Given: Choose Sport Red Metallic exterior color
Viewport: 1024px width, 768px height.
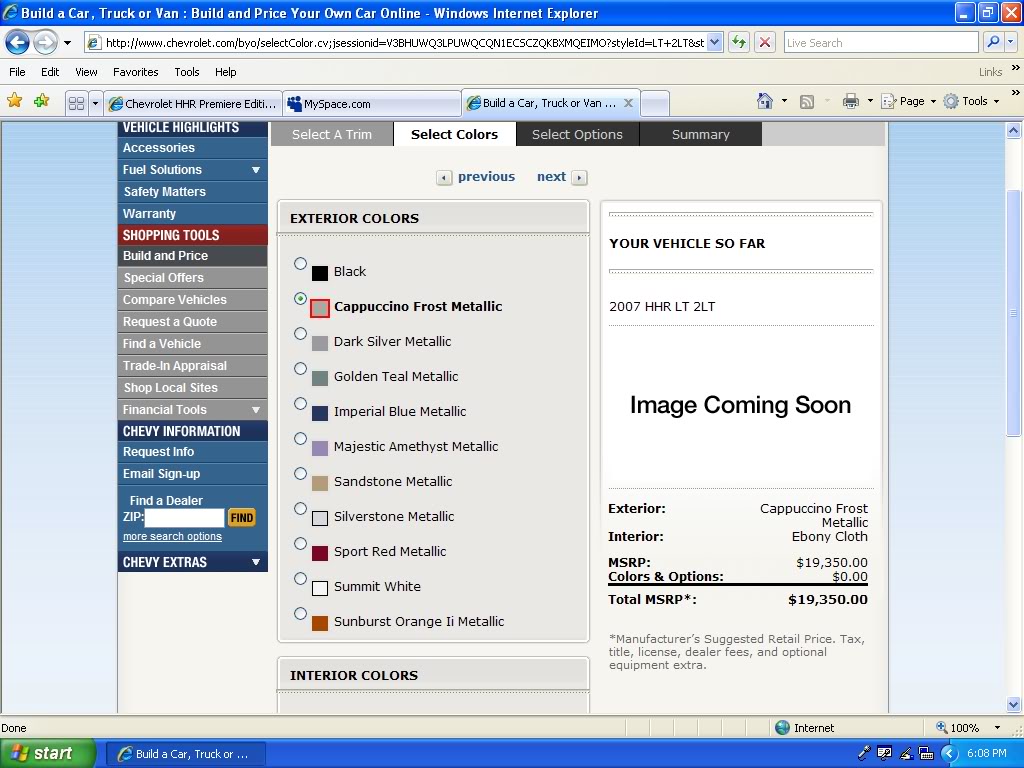Looking at the screenshot, I should tap(300, 543).
